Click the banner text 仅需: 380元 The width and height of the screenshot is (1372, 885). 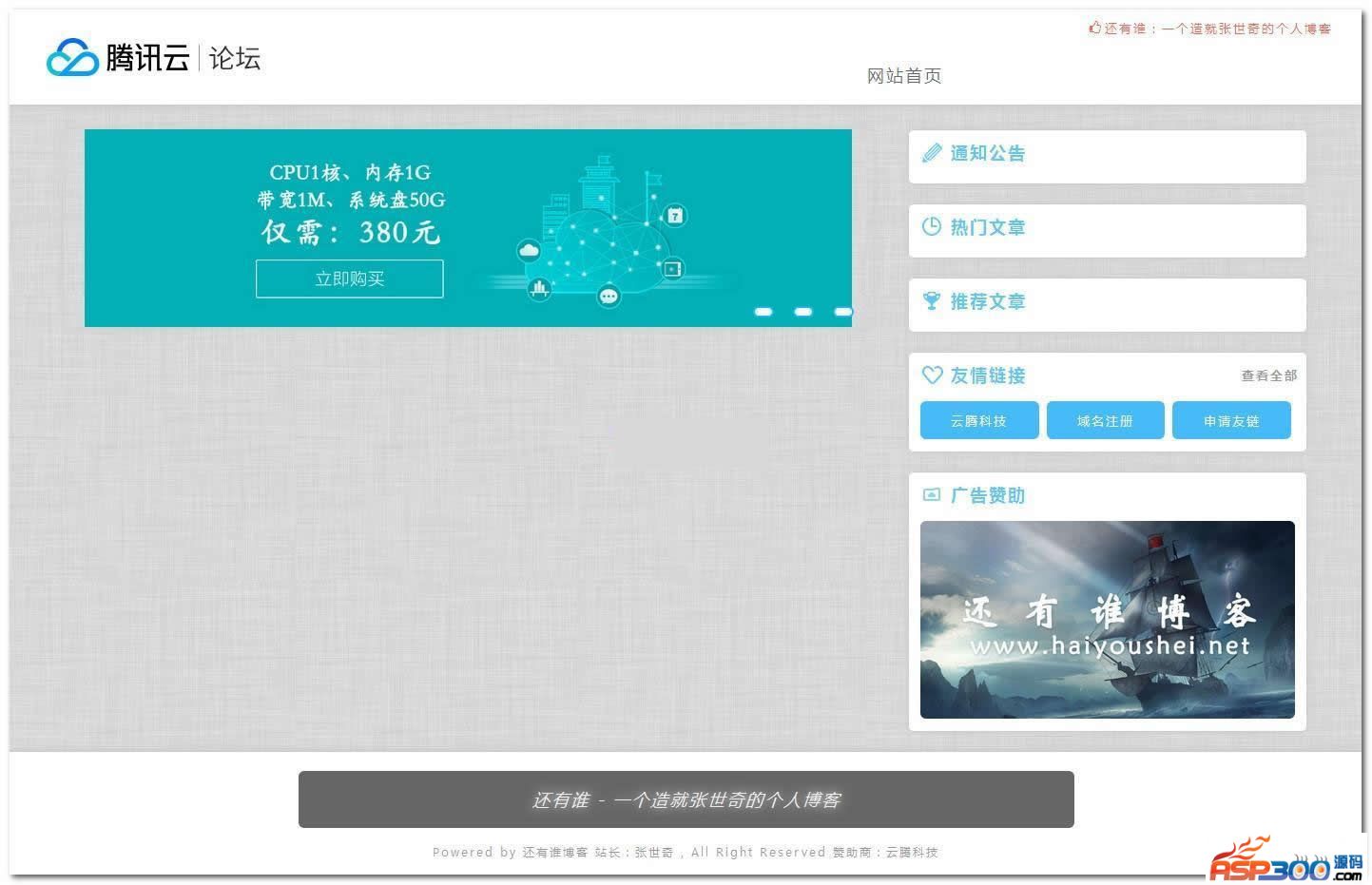pyautogui.click(x=351, y=232)
